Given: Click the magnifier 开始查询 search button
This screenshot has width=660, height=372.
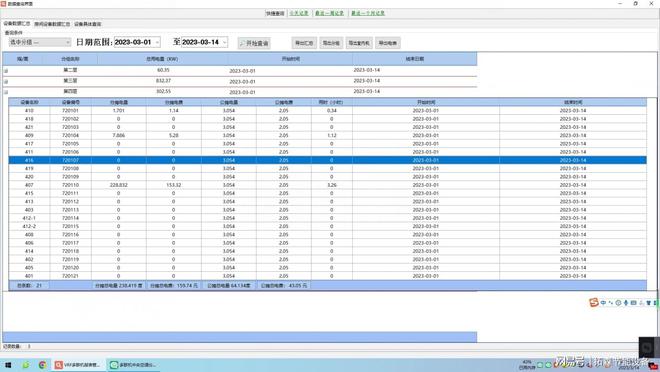Looking at the screenshot, I should click(x=254, y=43).
